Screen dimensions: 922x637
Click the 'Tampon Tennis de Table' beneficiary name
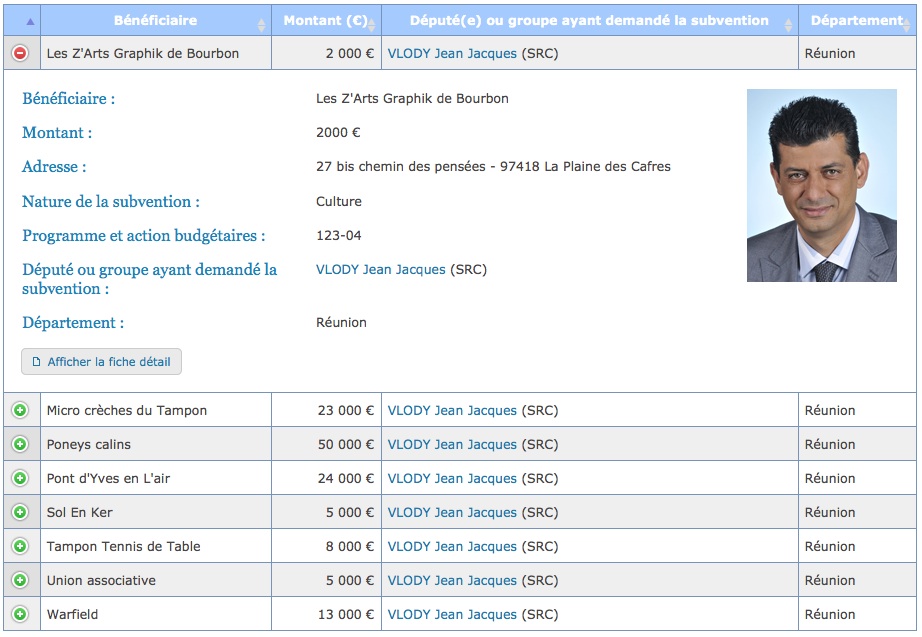(123, 547)
